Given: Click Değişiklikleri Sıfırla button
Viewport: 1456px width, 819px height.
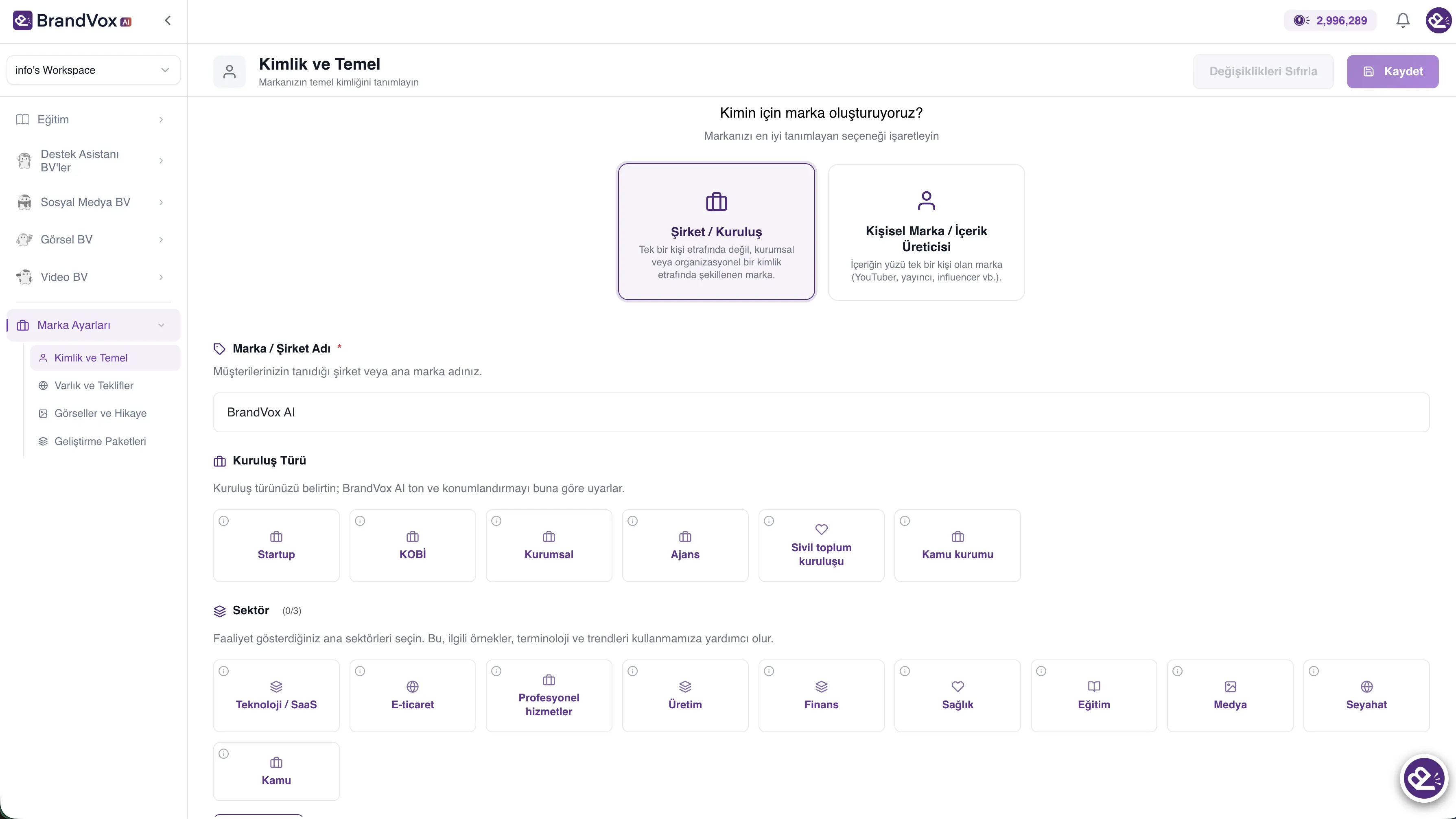Looking at the screenshot, I should coord(1263,71).
